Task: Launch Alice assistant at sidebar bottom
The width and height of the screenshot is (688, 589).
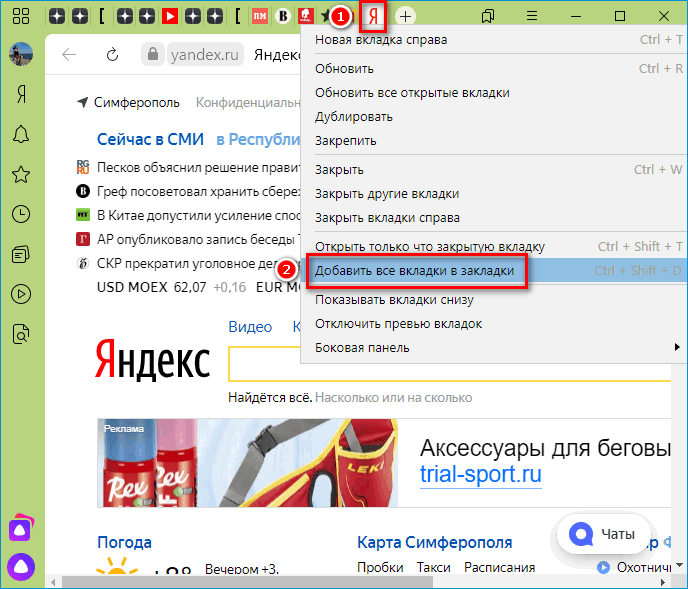Action: pyautogui.click(x=21, y=567)
